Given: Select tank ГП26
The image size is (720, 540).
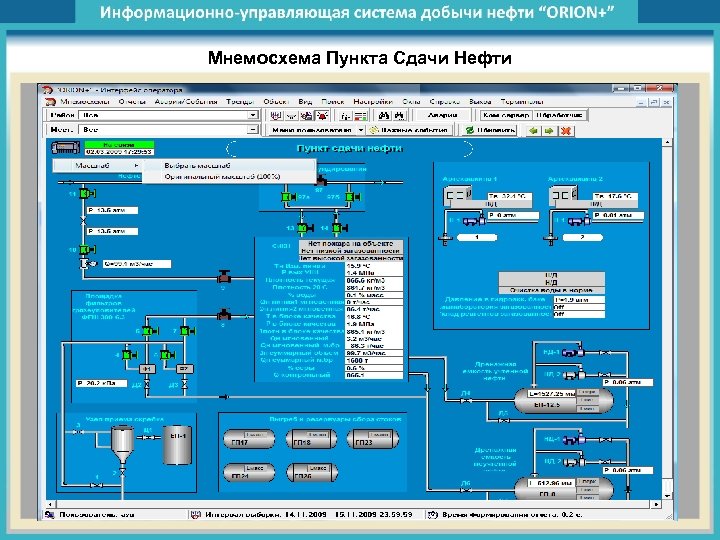Looking at the screenshot, I should [x=312, y=472].
